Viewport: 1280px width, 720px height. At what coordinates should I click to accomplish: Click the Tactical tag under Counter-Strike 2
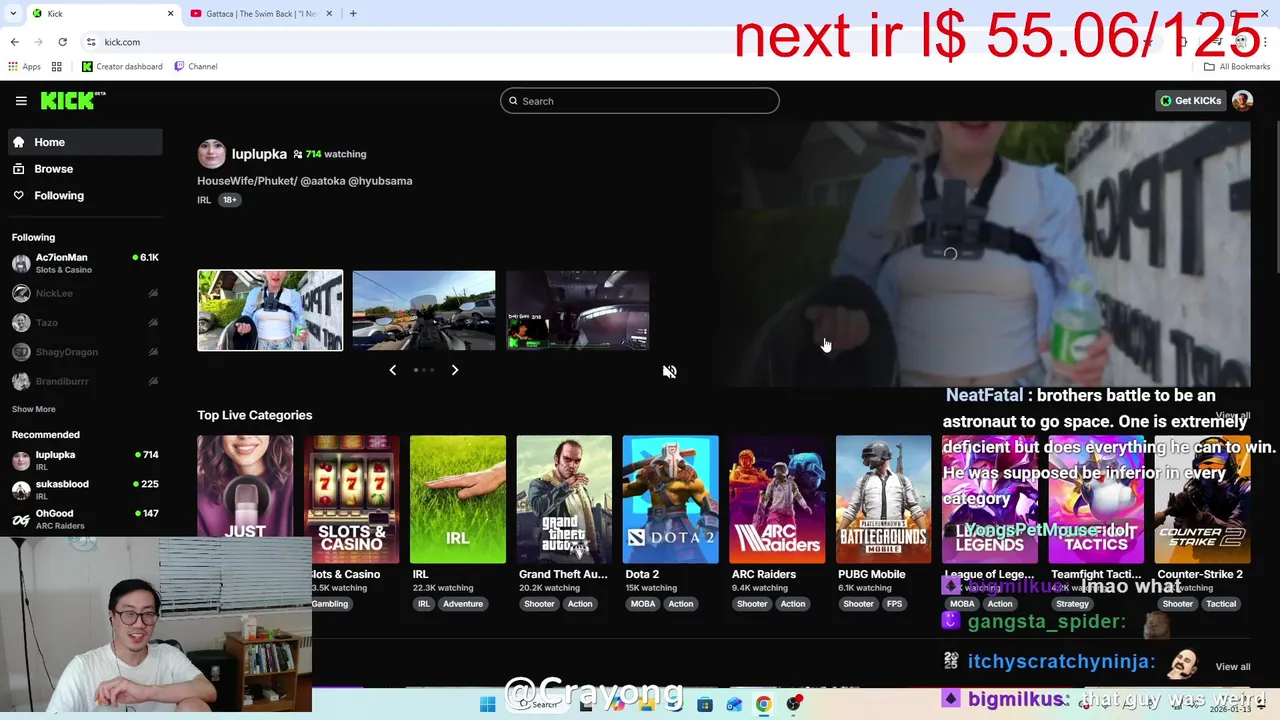pos(1221,604)
